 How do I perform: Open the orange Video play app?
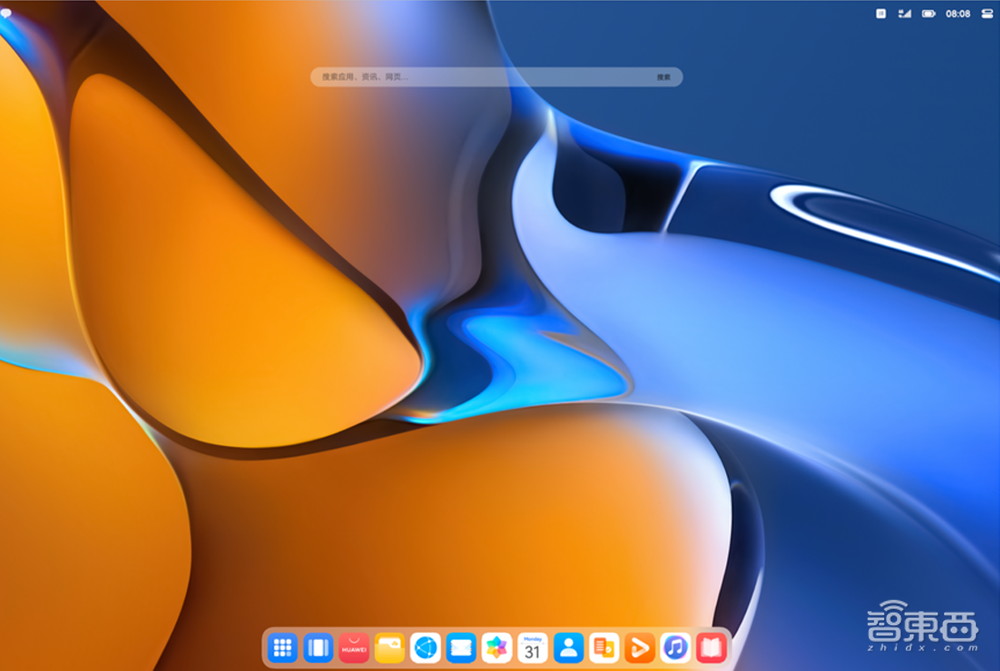click(640, 648)
